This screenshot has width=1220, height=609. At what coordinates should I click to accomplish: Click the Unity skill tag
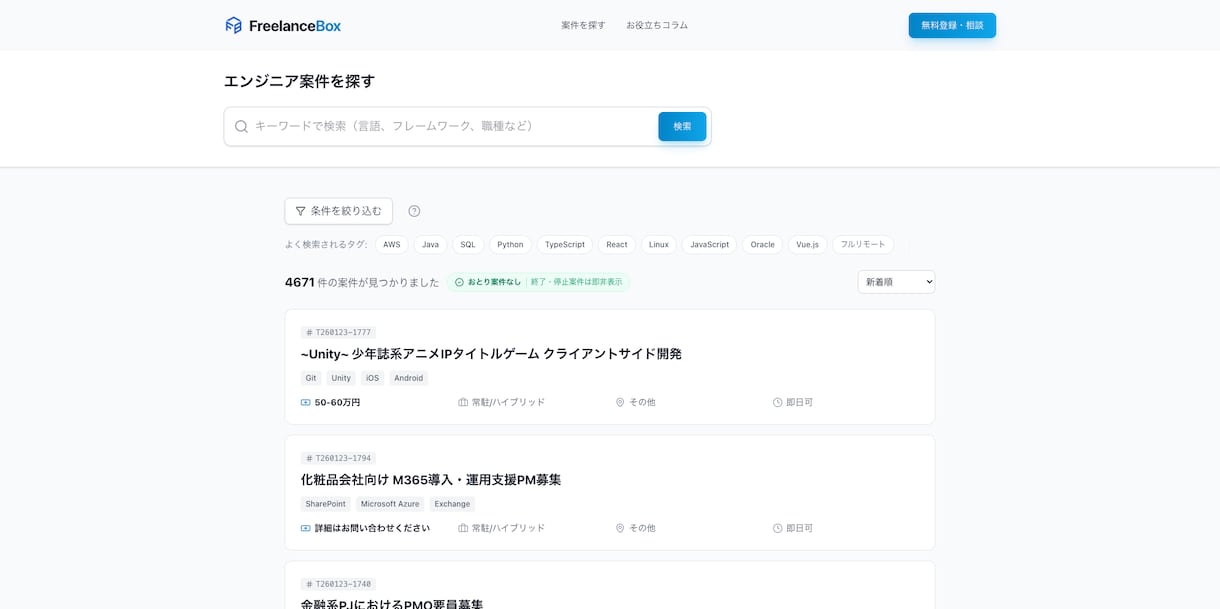[x=341, y=378]
